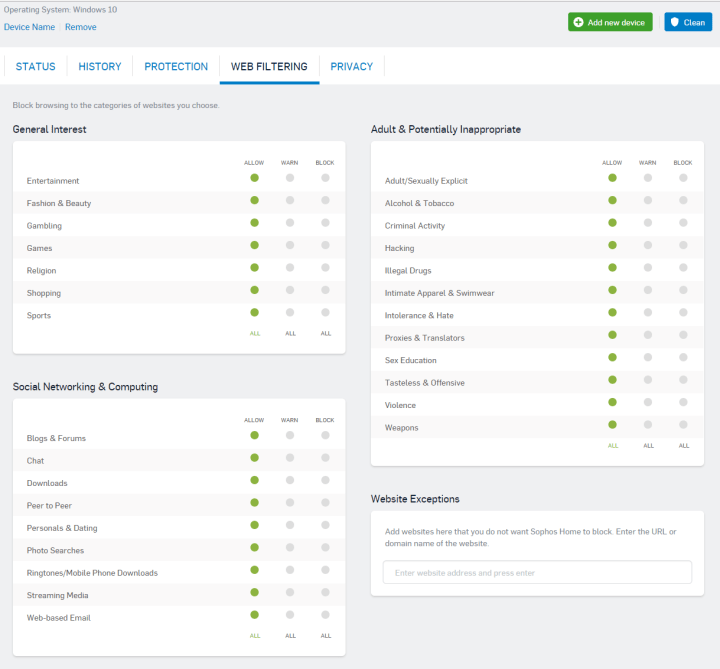Set Chat to Block
Viewport: 720px width, 669px height.
coord(325,458)
